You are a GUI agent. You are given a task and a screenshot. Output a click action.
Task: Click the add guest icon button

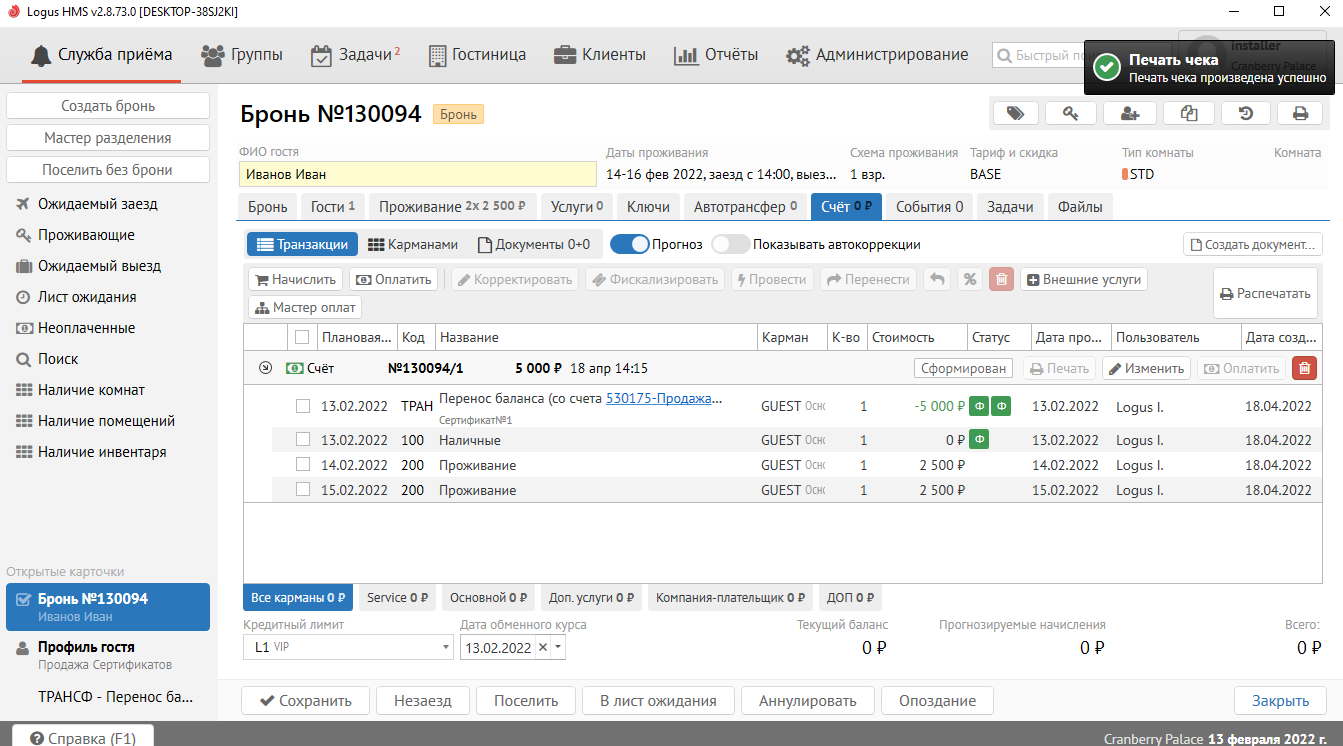1130,114
